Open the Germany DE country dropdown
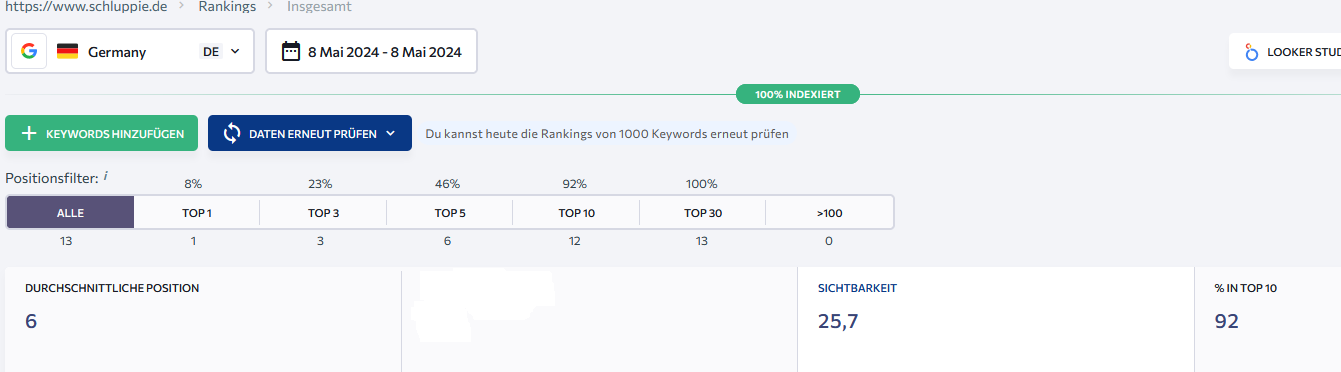Screen dimensions: 1341x372 coord(130,51)
